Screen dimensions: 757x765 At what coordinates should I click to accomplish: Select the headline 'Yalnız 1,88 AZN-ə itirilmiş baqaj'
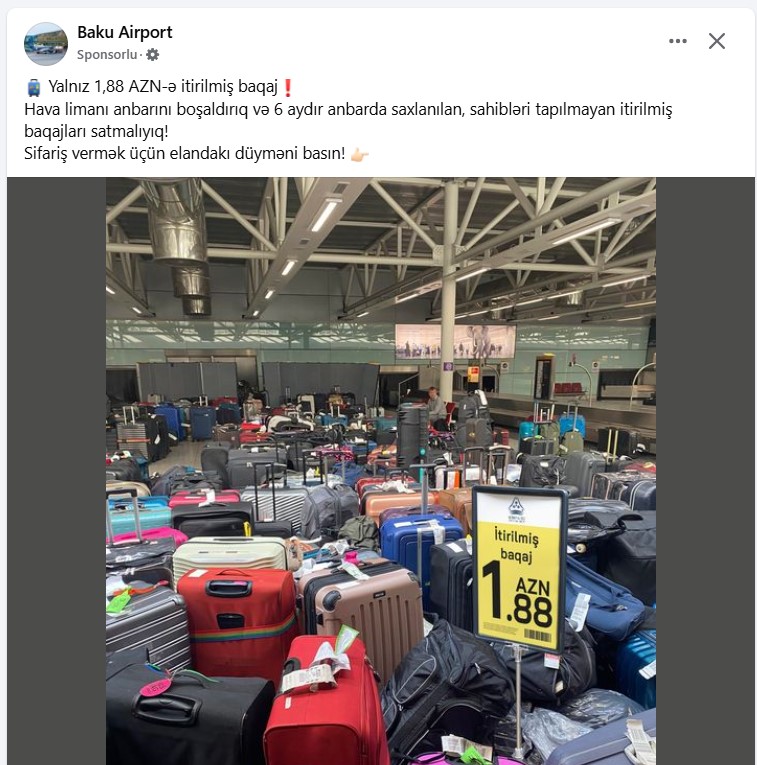[163, 87]
